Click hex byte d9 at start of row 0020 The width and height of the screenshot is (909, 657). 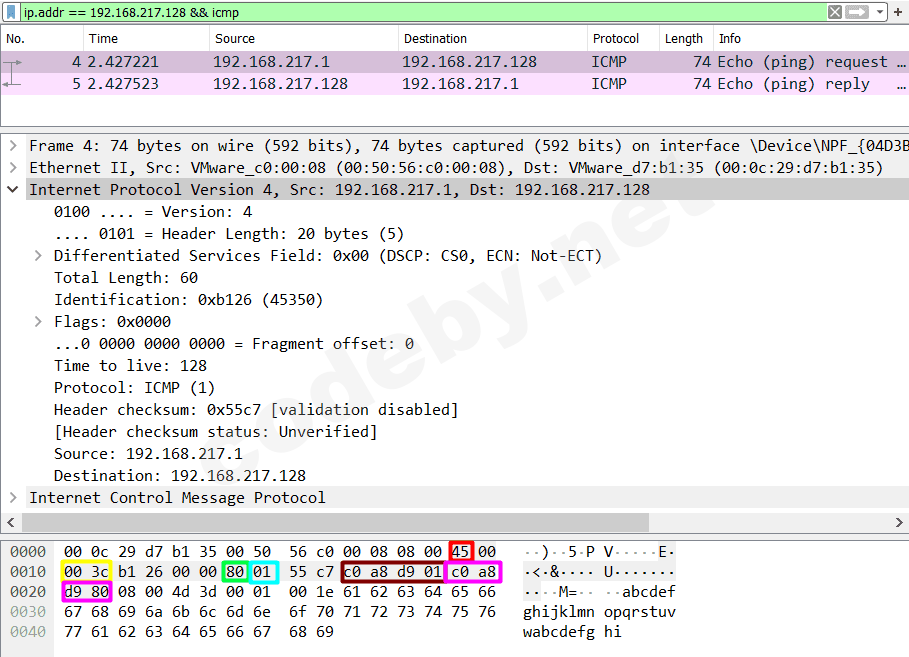pyautogui.click(x=73, y=592)
